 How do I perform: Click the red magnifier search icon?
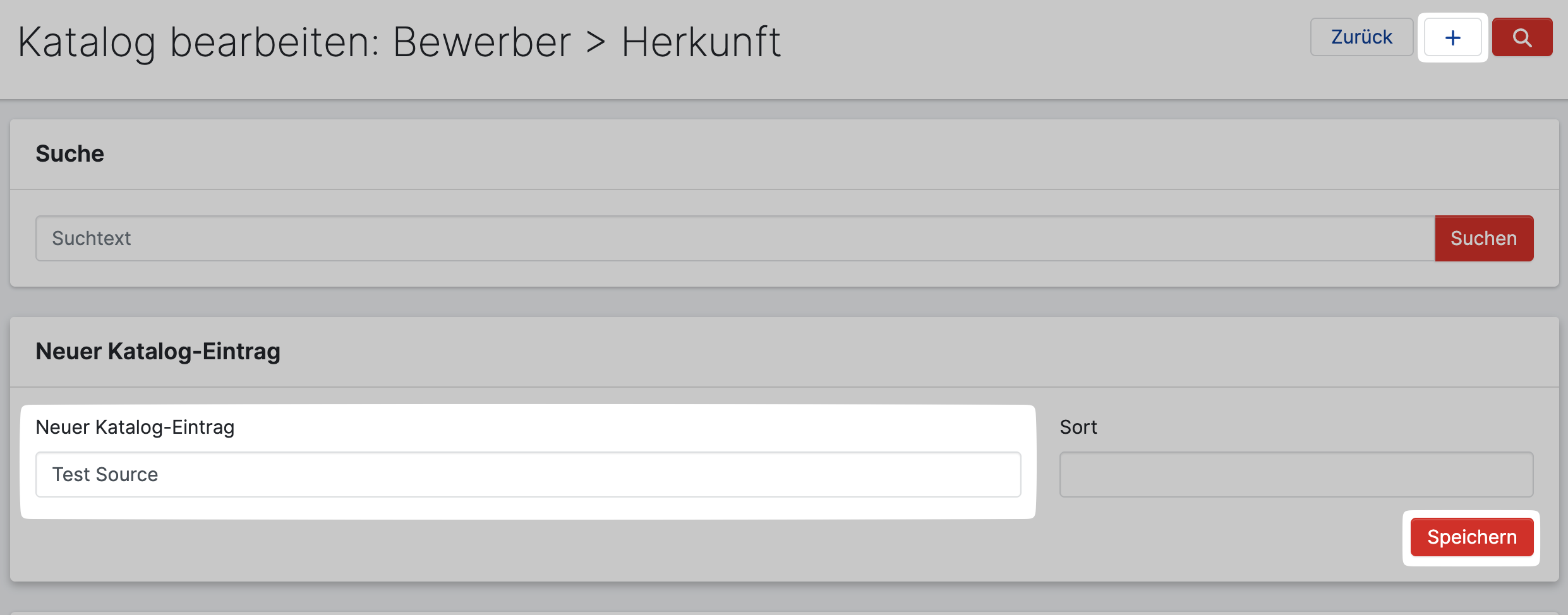pos(1522,38)
